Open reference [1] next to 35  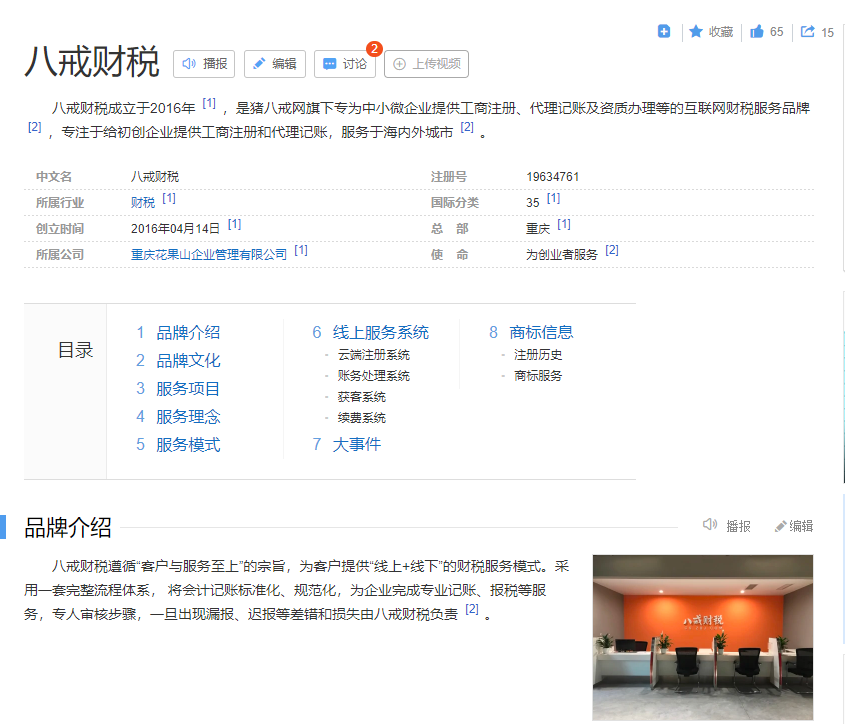[x=553, y=198]
